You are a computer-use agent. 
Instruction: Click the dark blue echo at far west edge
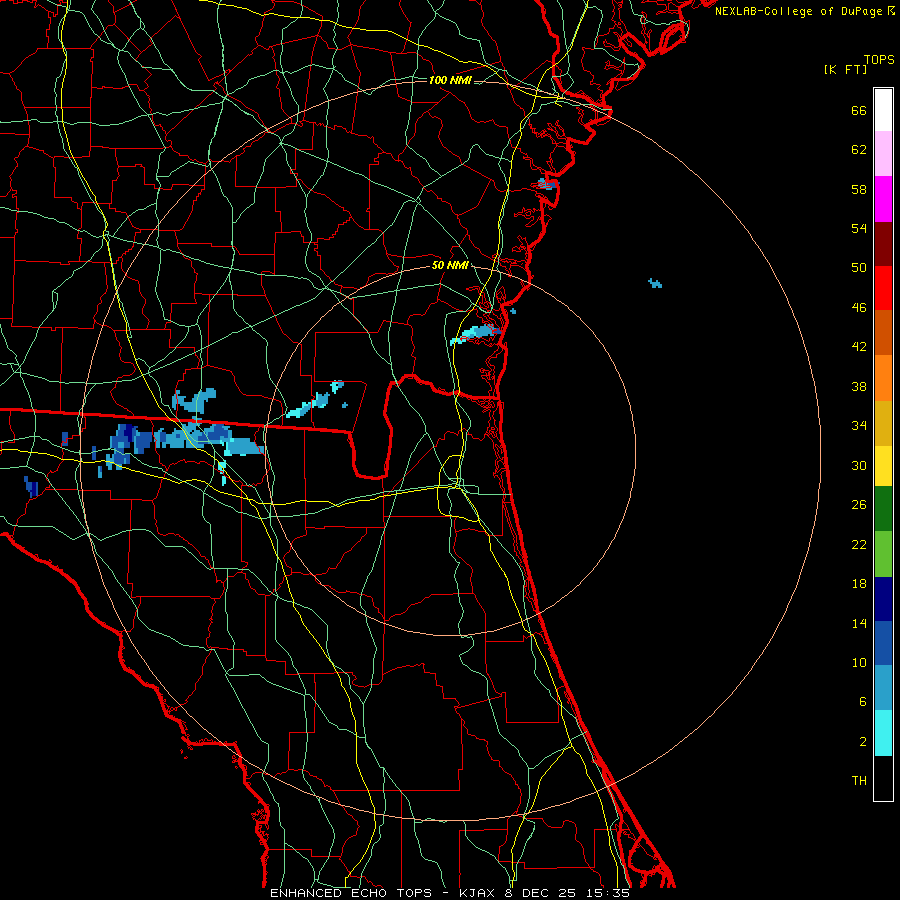31,487
